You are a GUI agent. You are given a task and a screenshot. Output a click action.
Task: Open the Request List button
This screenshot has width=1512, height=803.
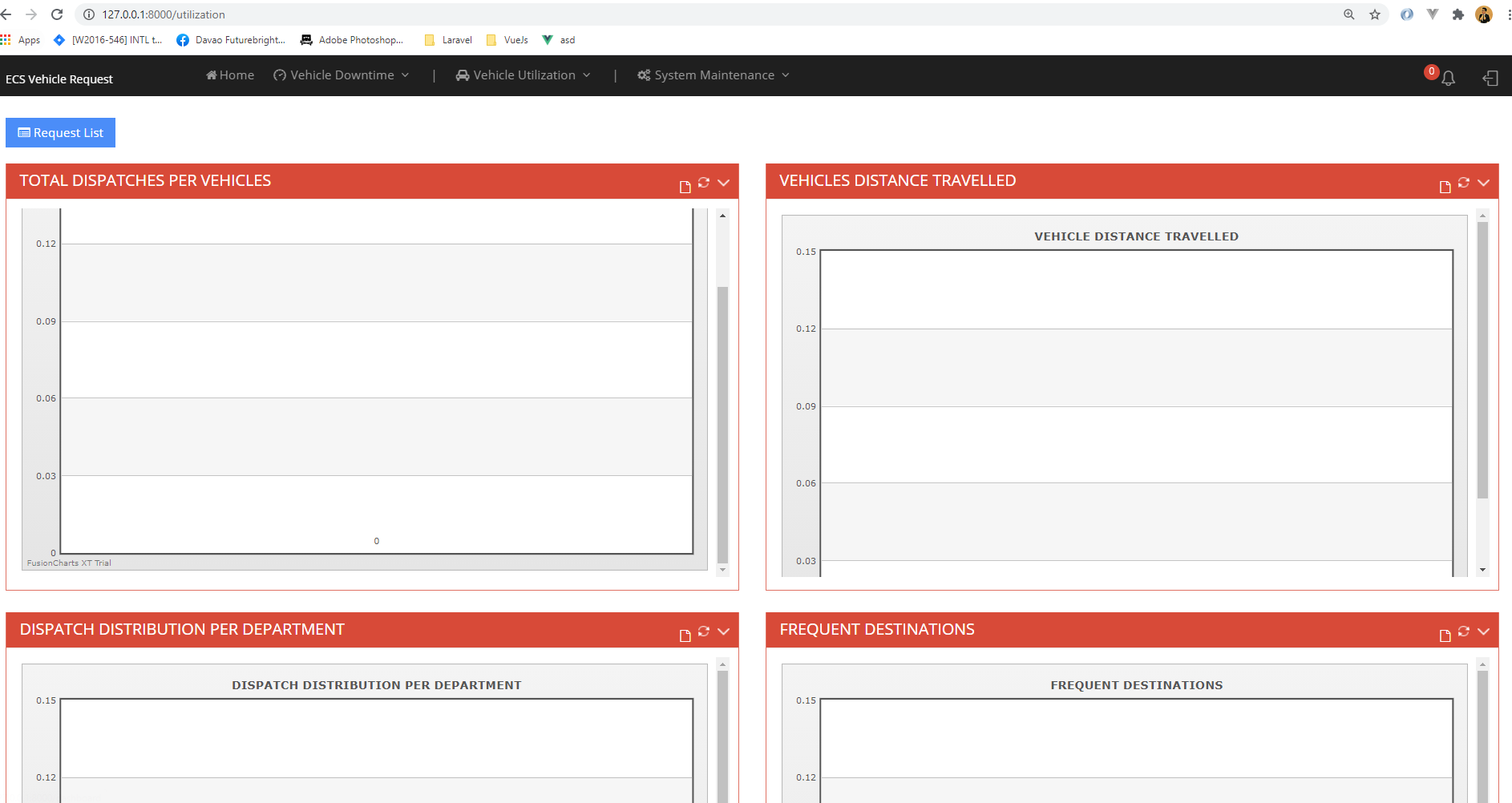coord(61,133)
